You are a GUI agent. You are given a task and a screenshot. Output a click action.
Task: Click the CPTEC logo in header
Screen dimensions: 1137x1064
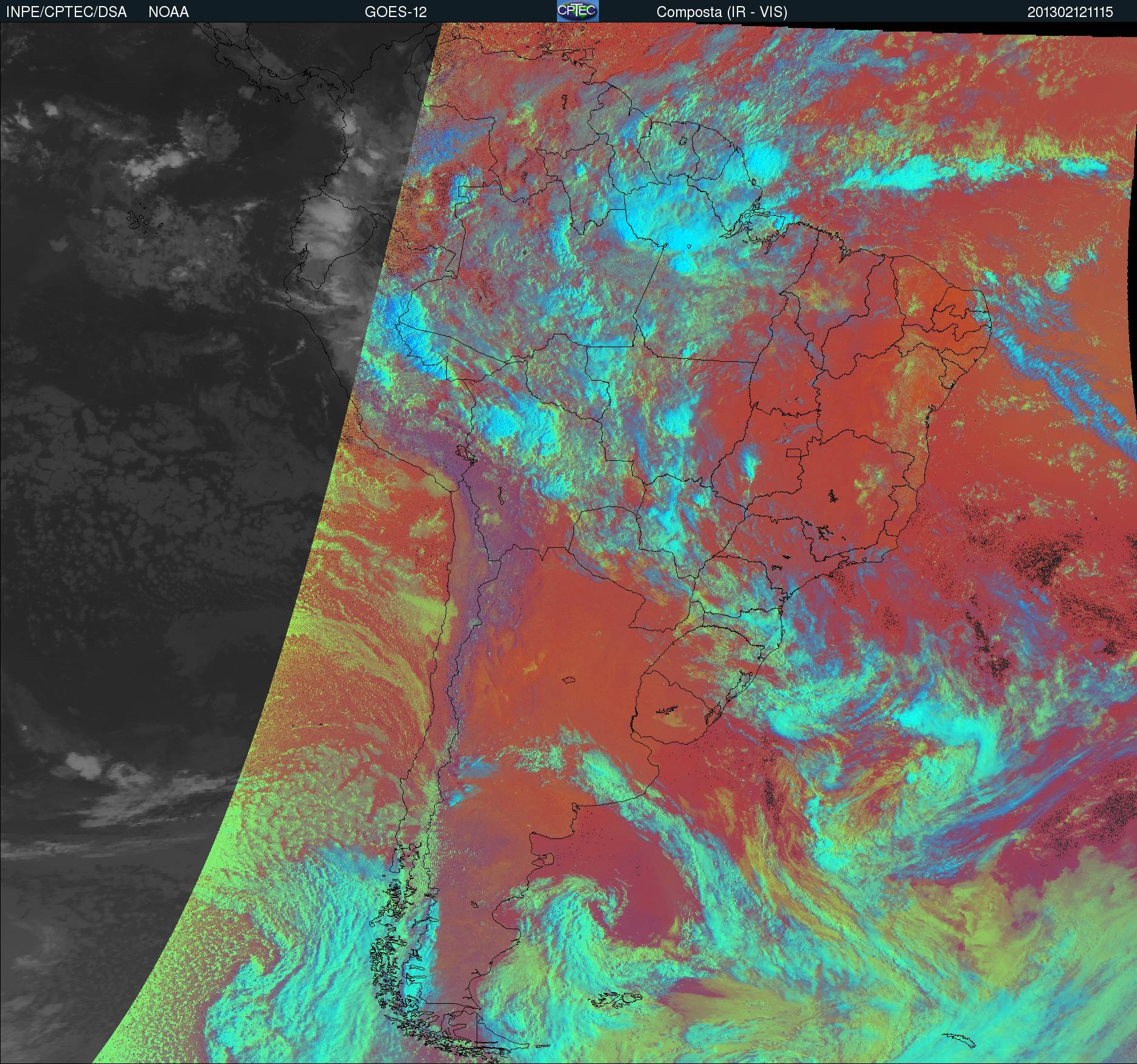578,11
